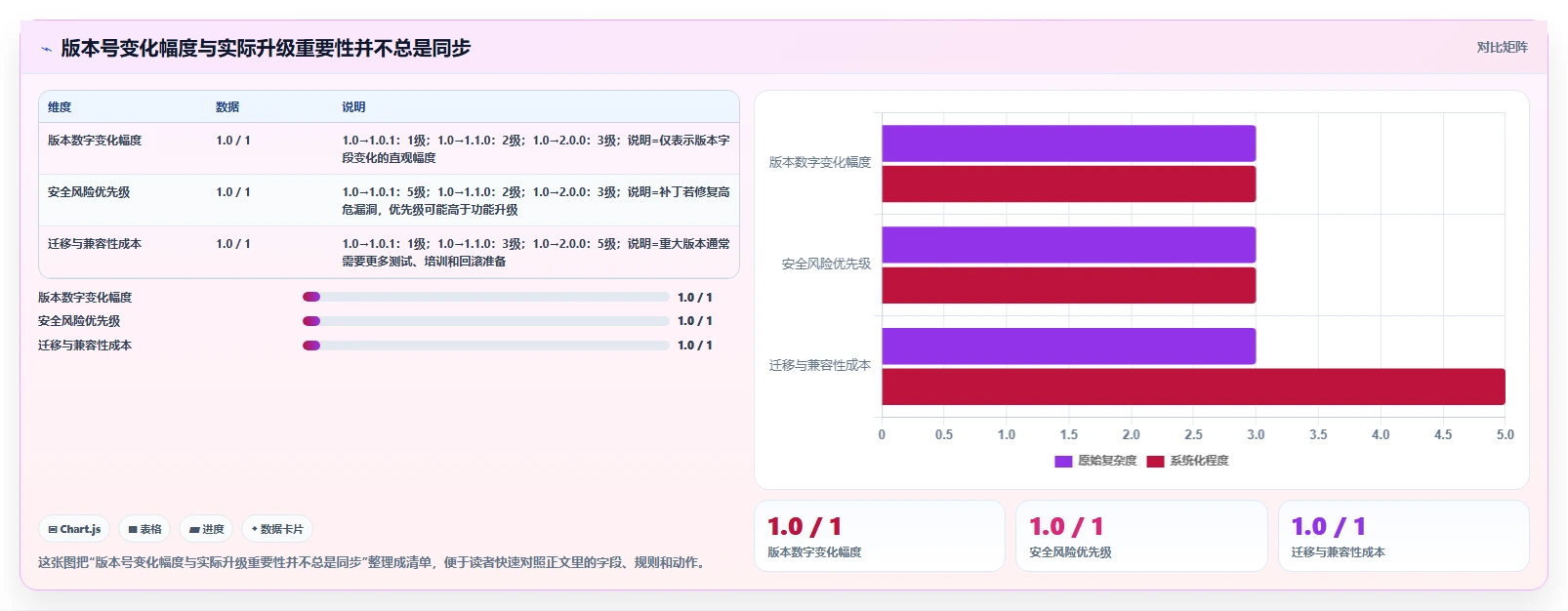Open the 安全风险优先级 data card
1568x611 pixels.
(1141, 536)
